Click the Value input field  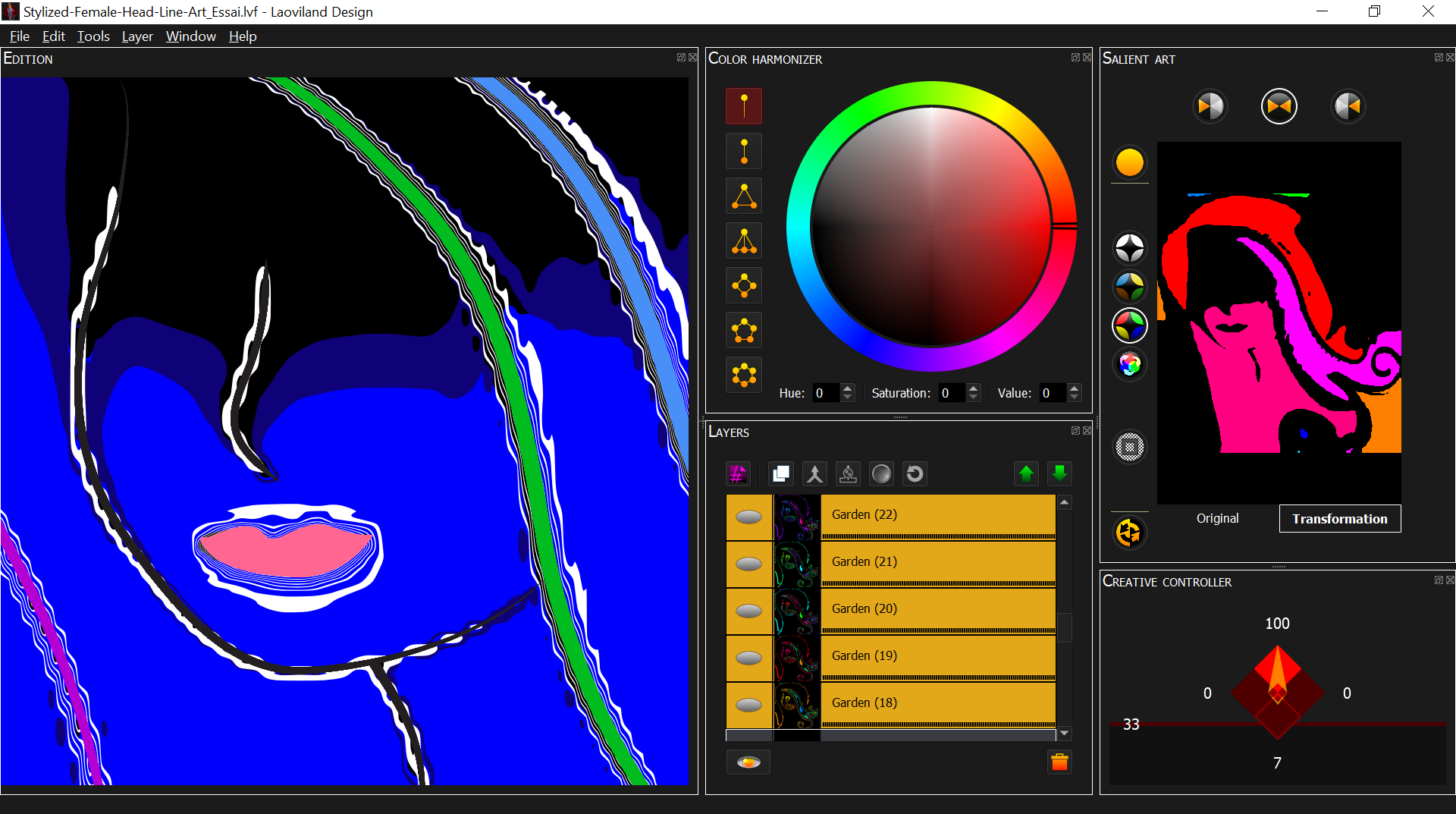click(x=1053, y=393)
